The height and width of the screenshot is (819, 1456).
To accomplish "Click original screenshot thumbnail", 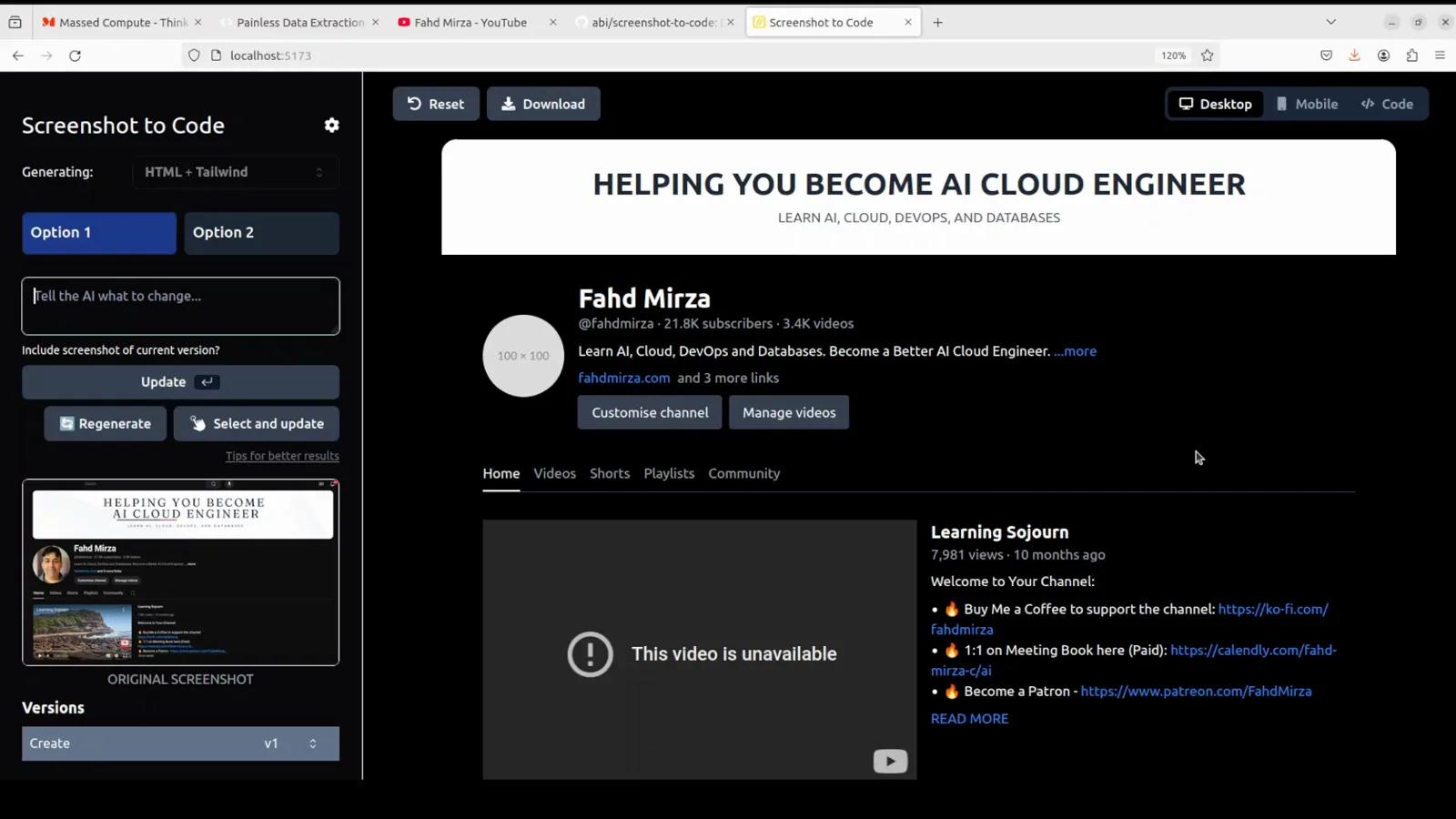I will click(x=180, y=572).
